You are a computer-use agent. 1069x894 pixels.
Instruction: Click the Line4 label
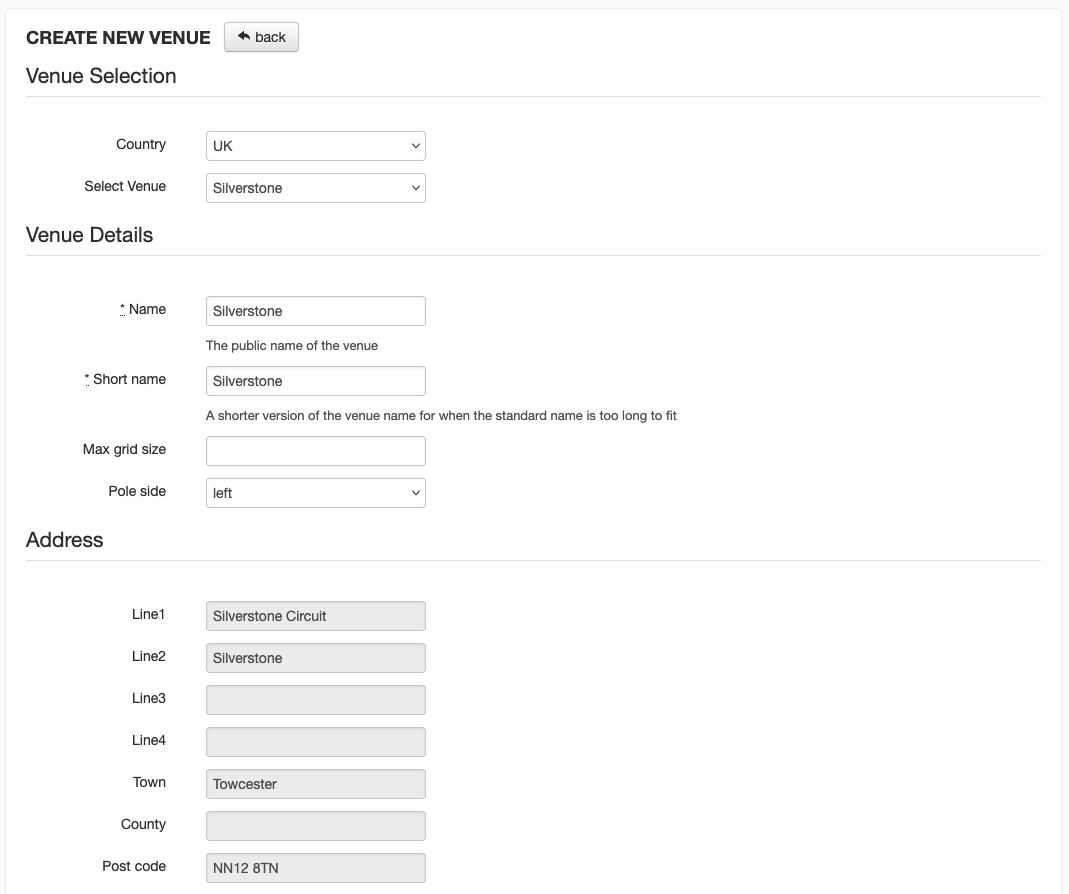(149, 741)
